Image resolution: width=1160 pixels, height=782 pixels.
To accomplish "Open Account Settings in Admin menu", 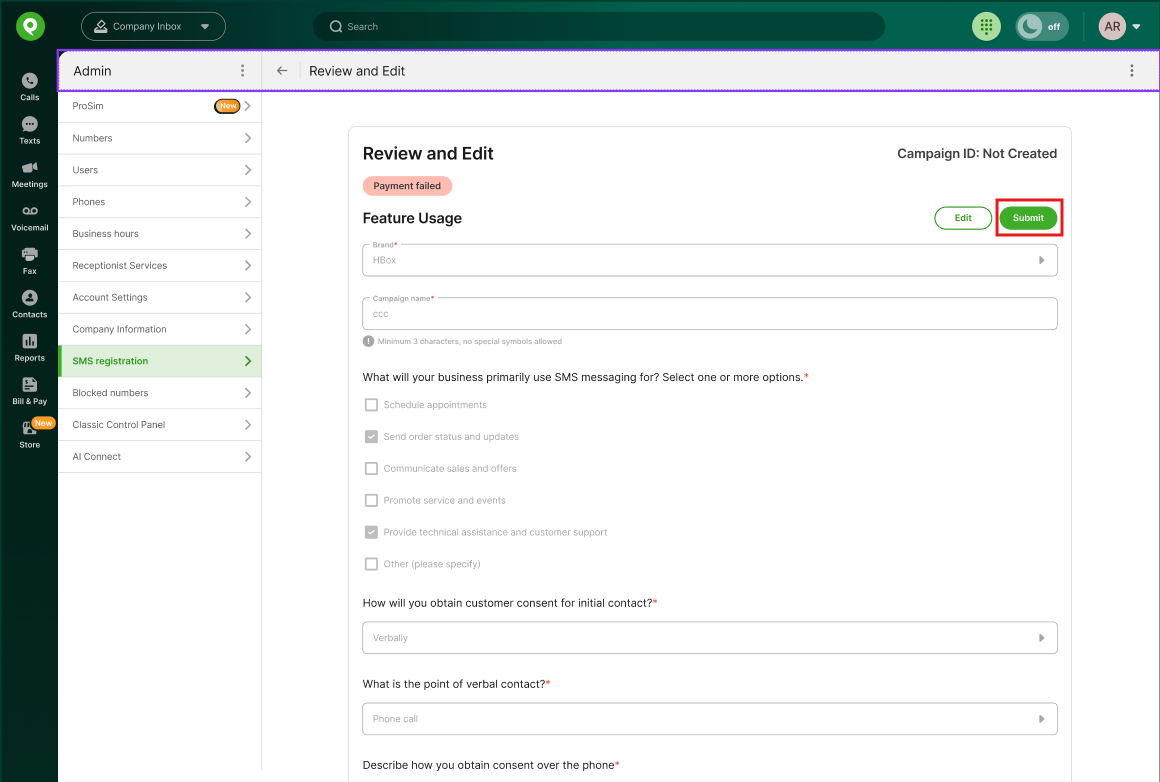I will [x=160, y=297].
